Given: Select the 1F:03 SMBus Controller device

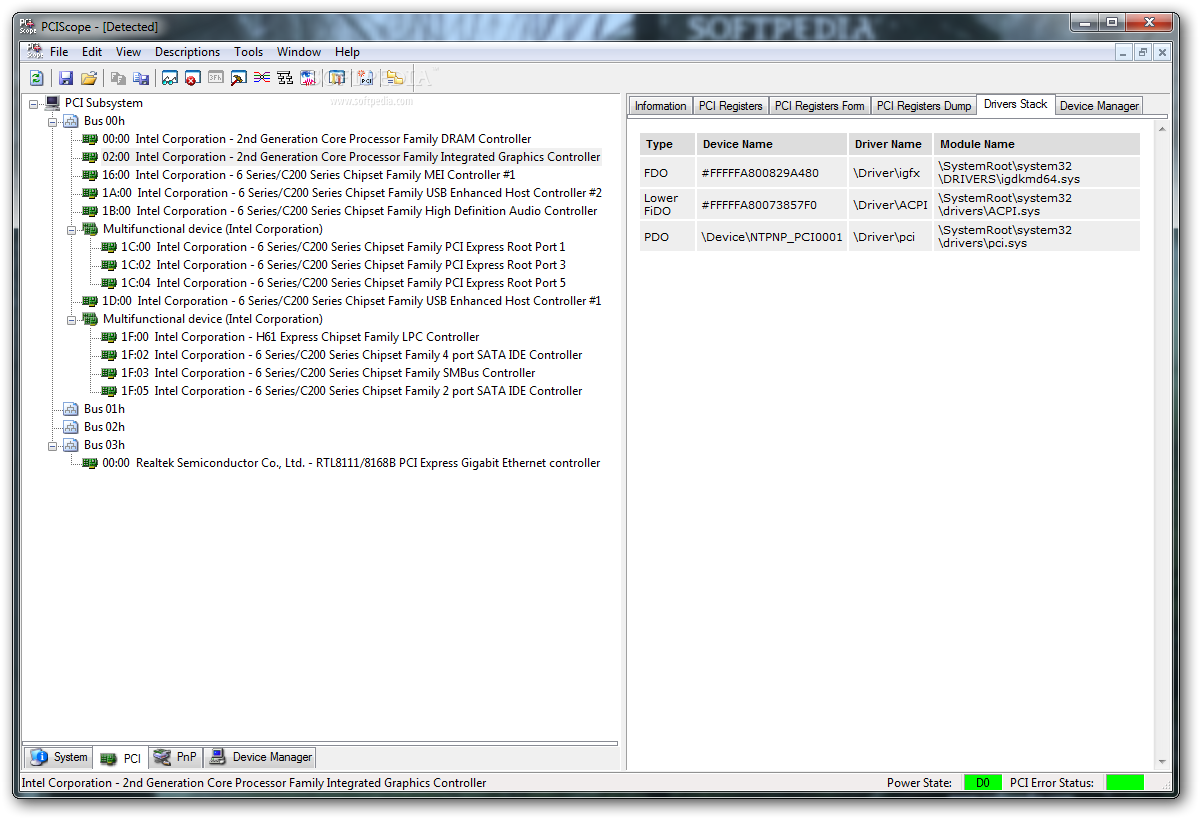Looking at the screenshot, I should pyautogui.click(x=328, y=373).
